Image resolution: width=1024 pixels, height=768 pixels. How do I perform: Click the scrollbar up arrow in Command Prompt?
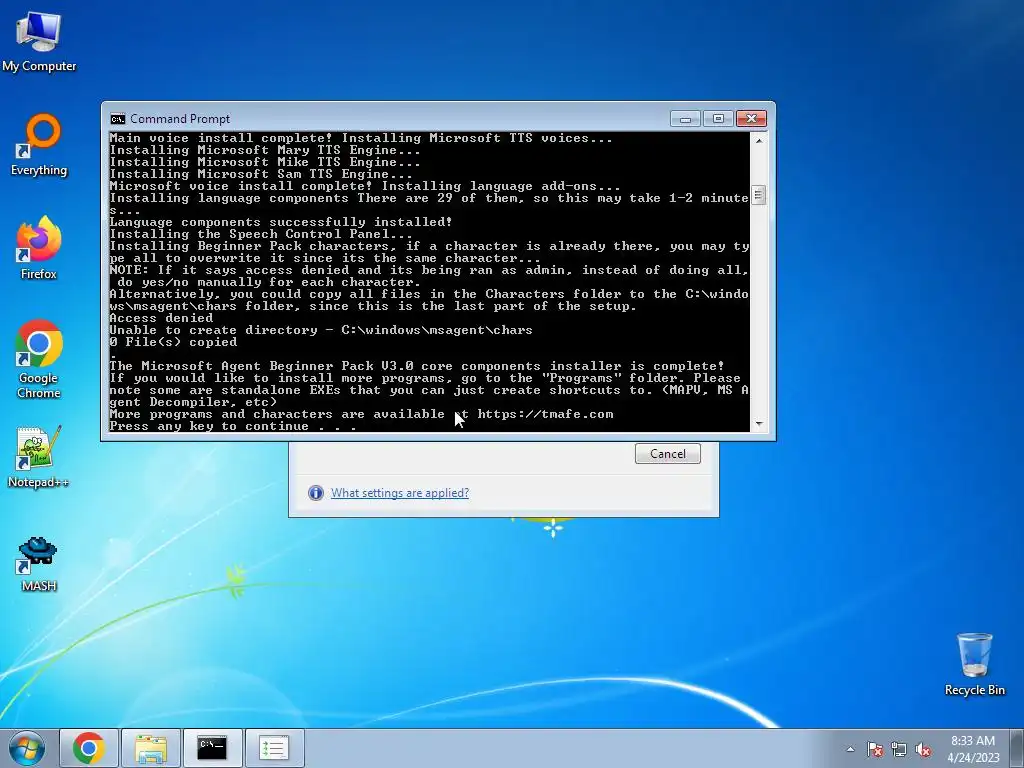pyautogui.click(x=759, y=140)
